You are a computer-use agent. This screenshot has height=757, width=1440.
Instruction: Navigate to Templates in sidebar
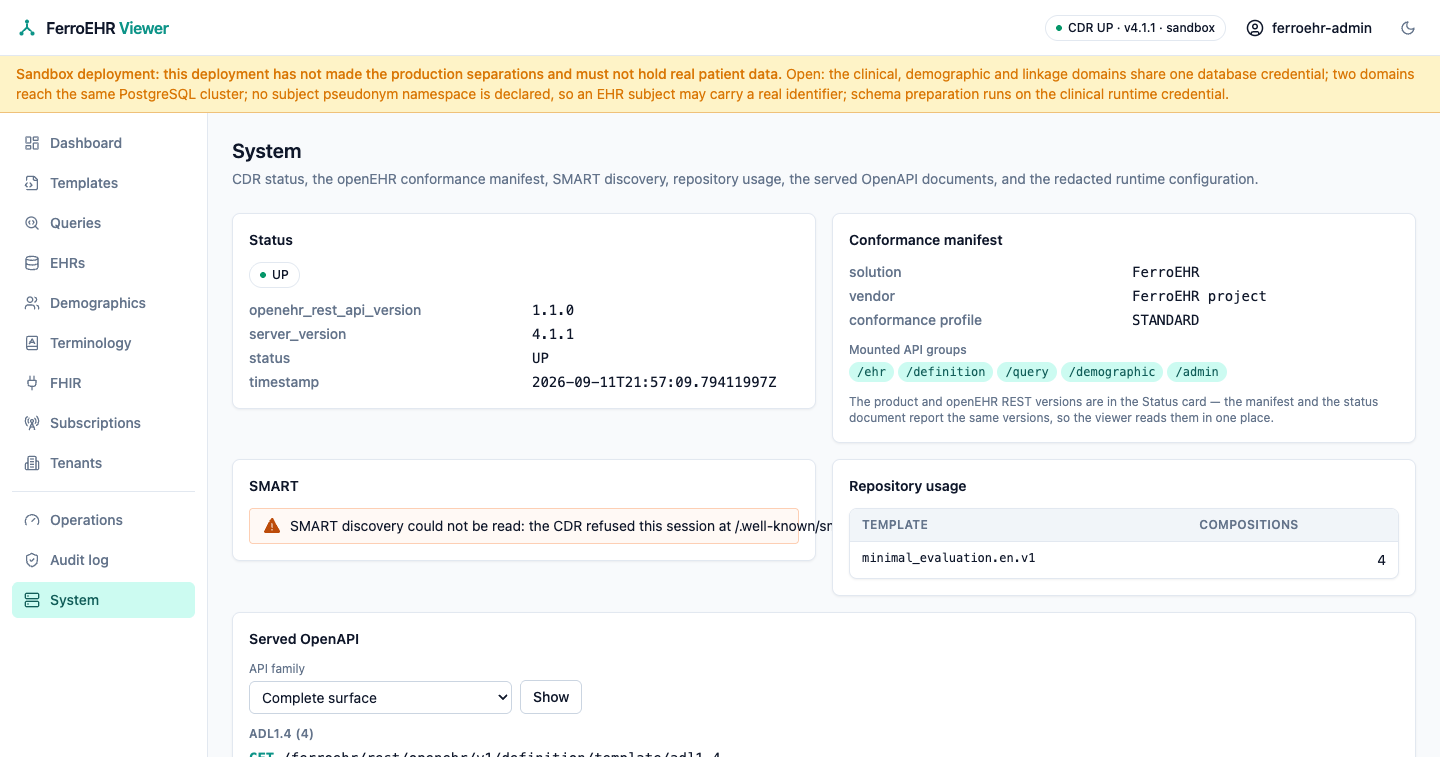tap(103, 183)
